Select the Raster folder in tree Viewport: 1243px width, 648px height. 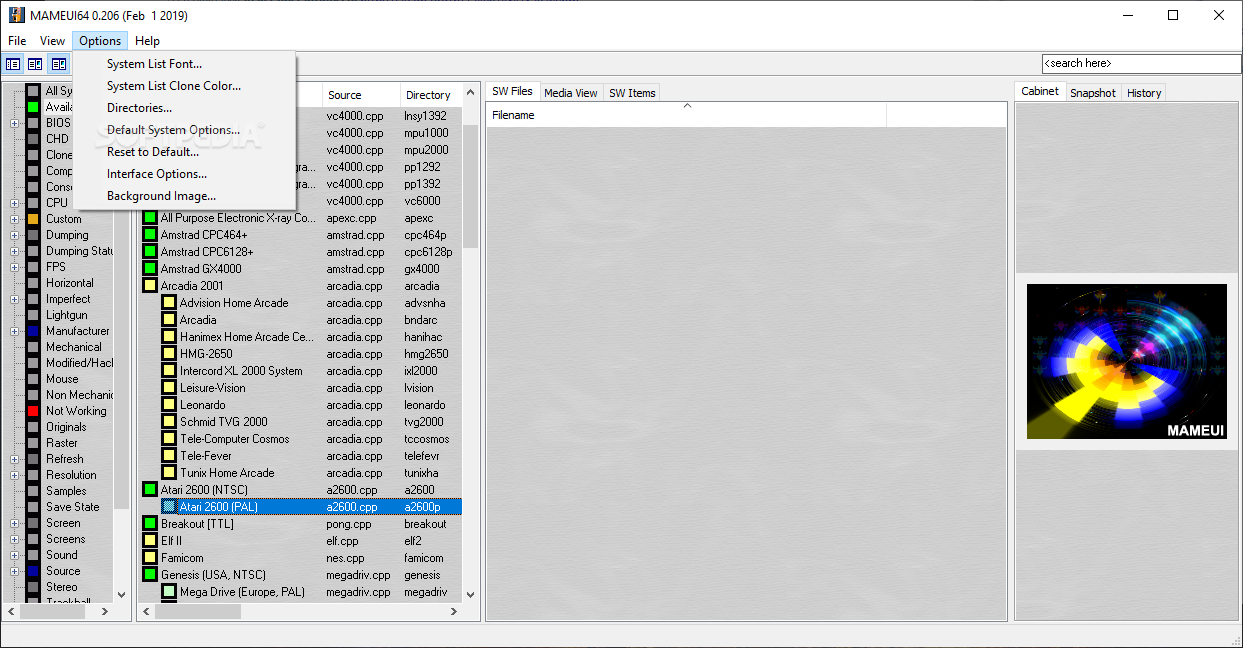(x=61, y=443)
